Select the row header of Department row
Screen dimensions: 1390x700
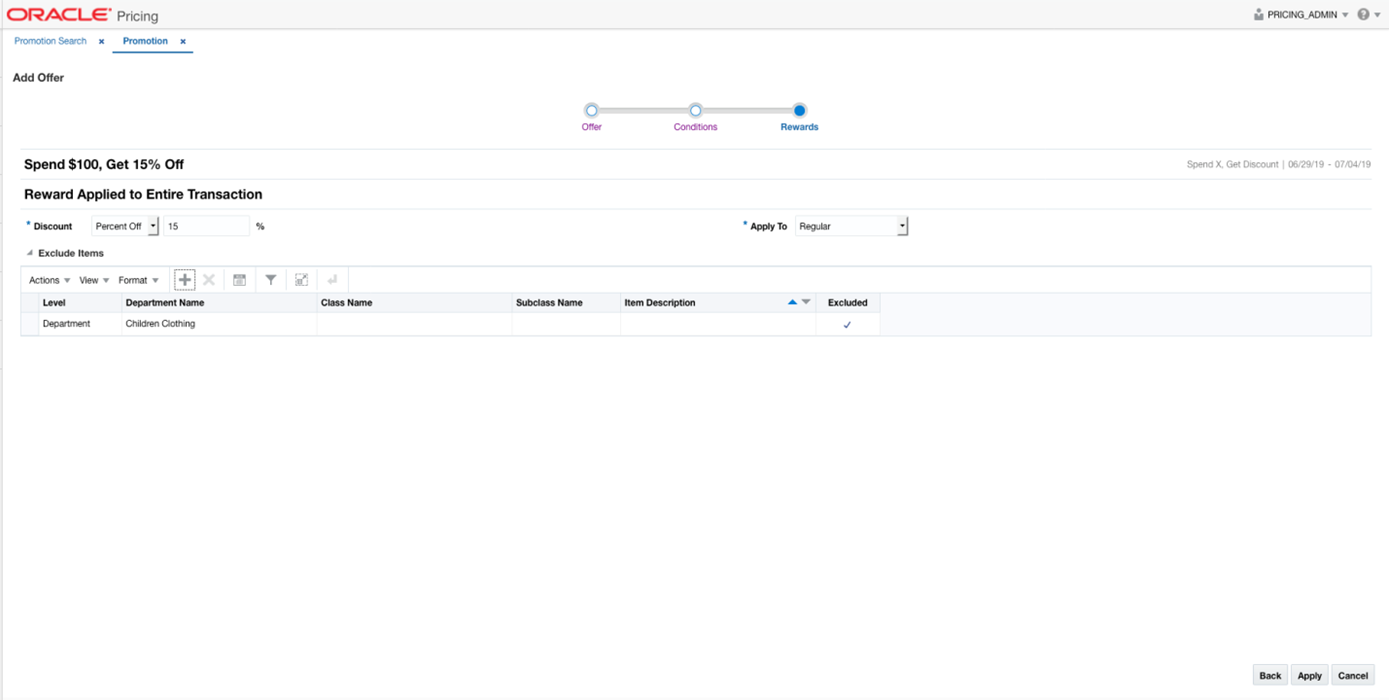pyautogui.click(x=29, y=324)
